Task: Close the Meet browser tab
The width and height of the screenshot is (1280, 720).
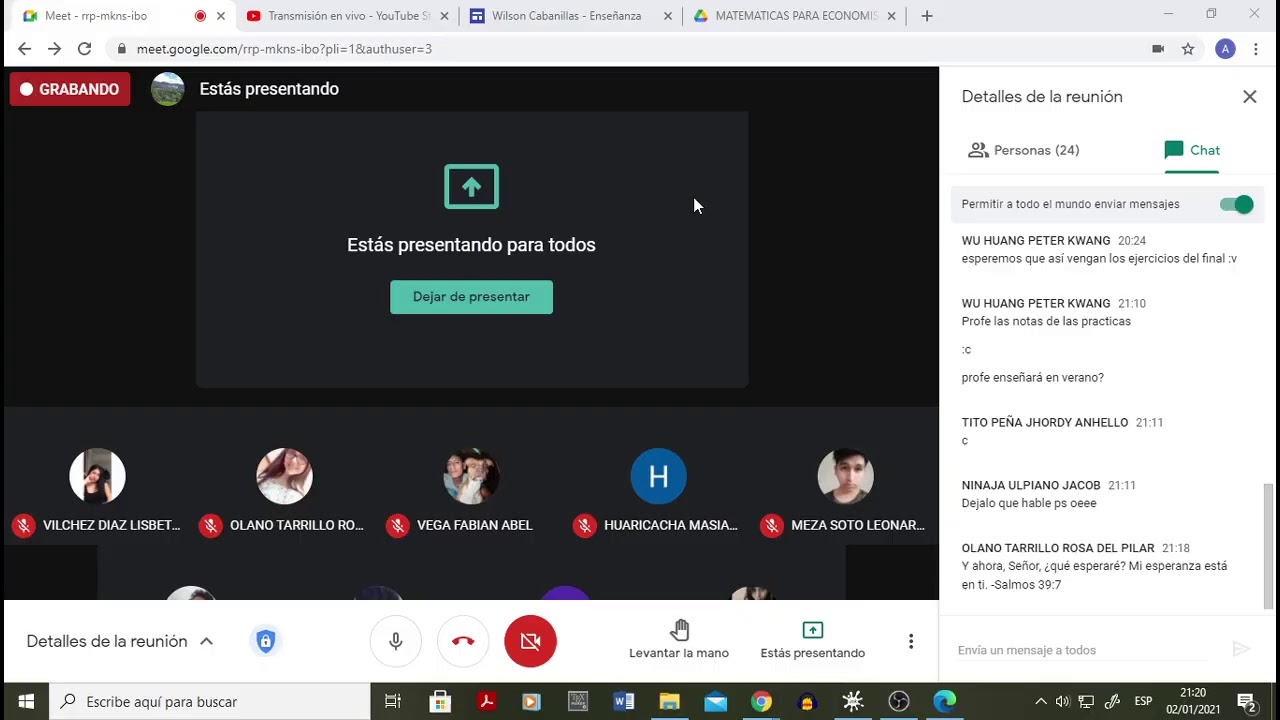Action: (221, 16)
